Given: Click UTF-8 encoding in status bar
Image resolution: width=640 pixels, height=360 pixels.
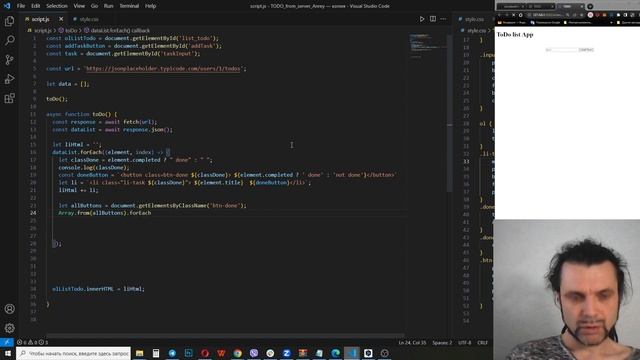Looking at the screenshot, I should coord(464,343).
